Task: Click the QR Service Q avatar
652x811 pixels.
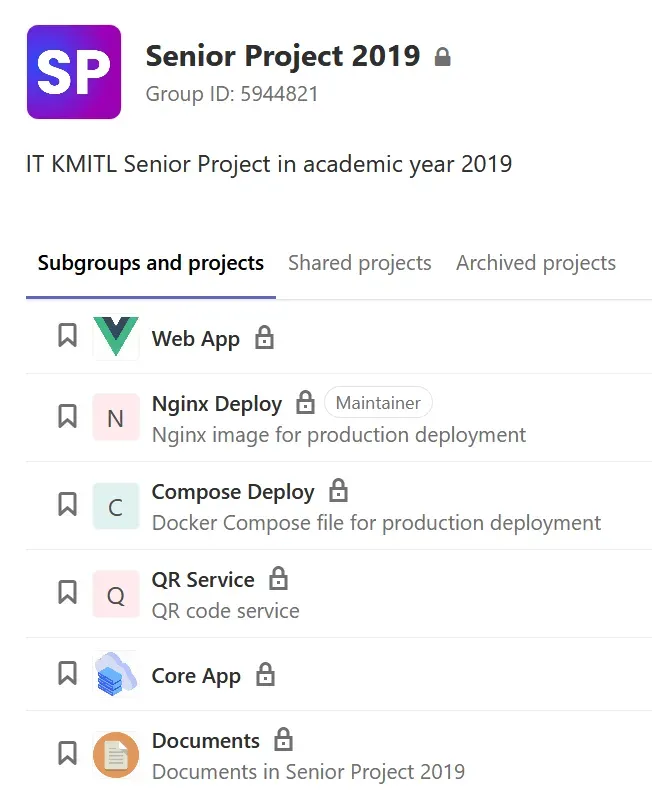Action: (x=116, y=594)
